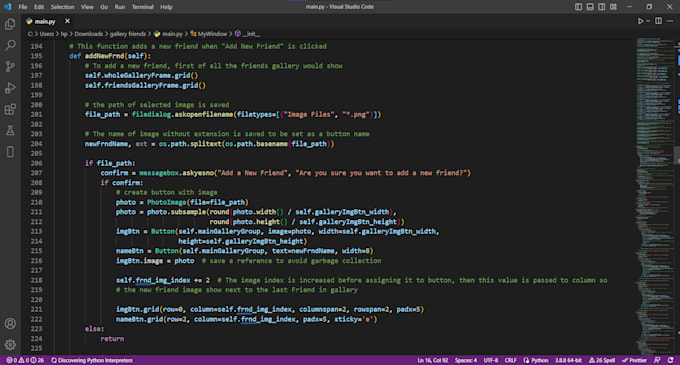Open the Search view in activity bar
The height and width of the screenshot is (365, 680).
[x=10, y=45]
